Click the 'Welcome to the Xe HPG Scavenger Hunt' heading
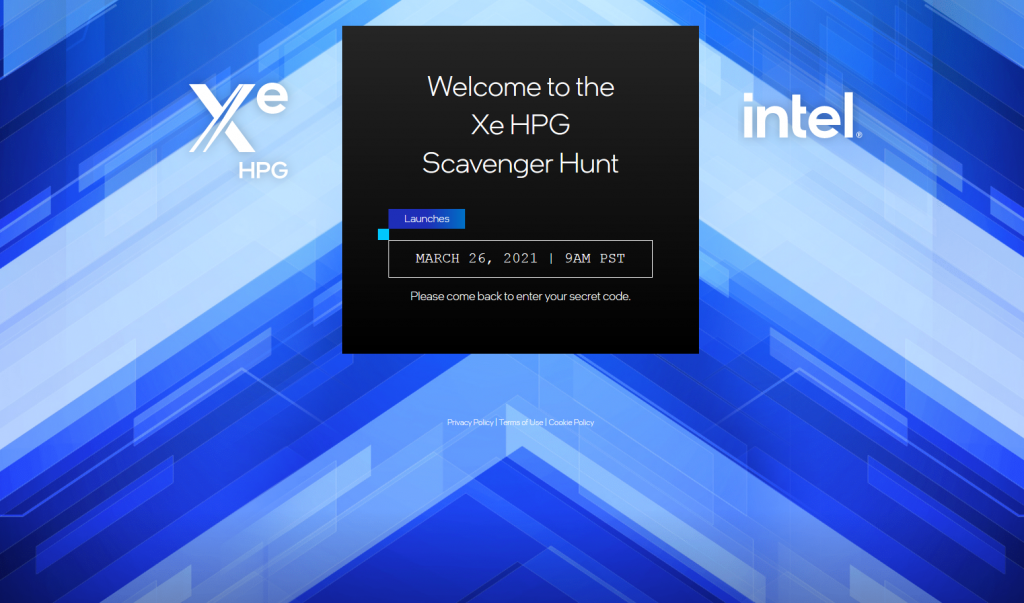The width and height of the screenshot is (1024, 603). pos(520,125)
